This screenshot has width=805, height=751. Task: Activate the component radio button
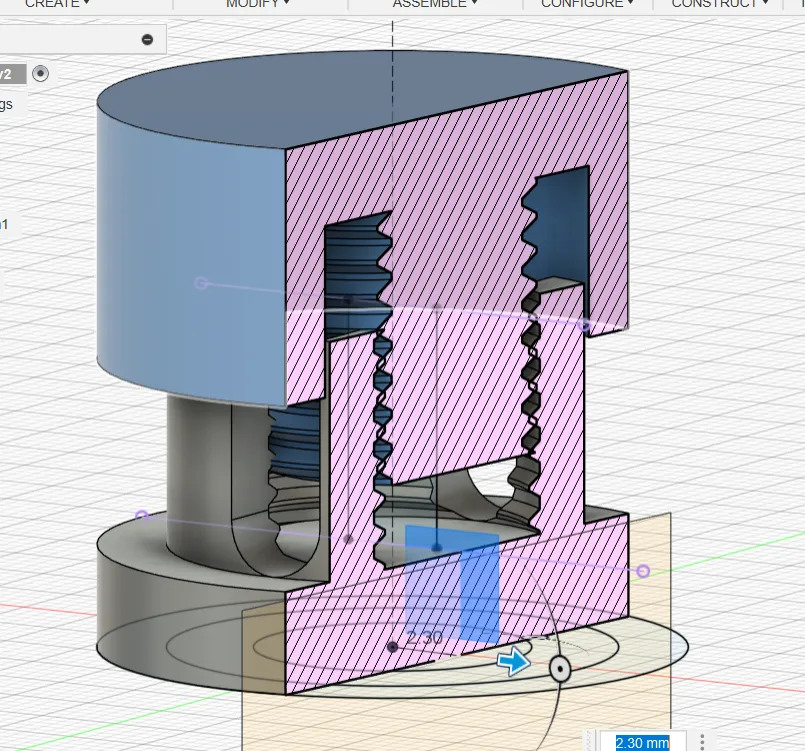(41, 74)
